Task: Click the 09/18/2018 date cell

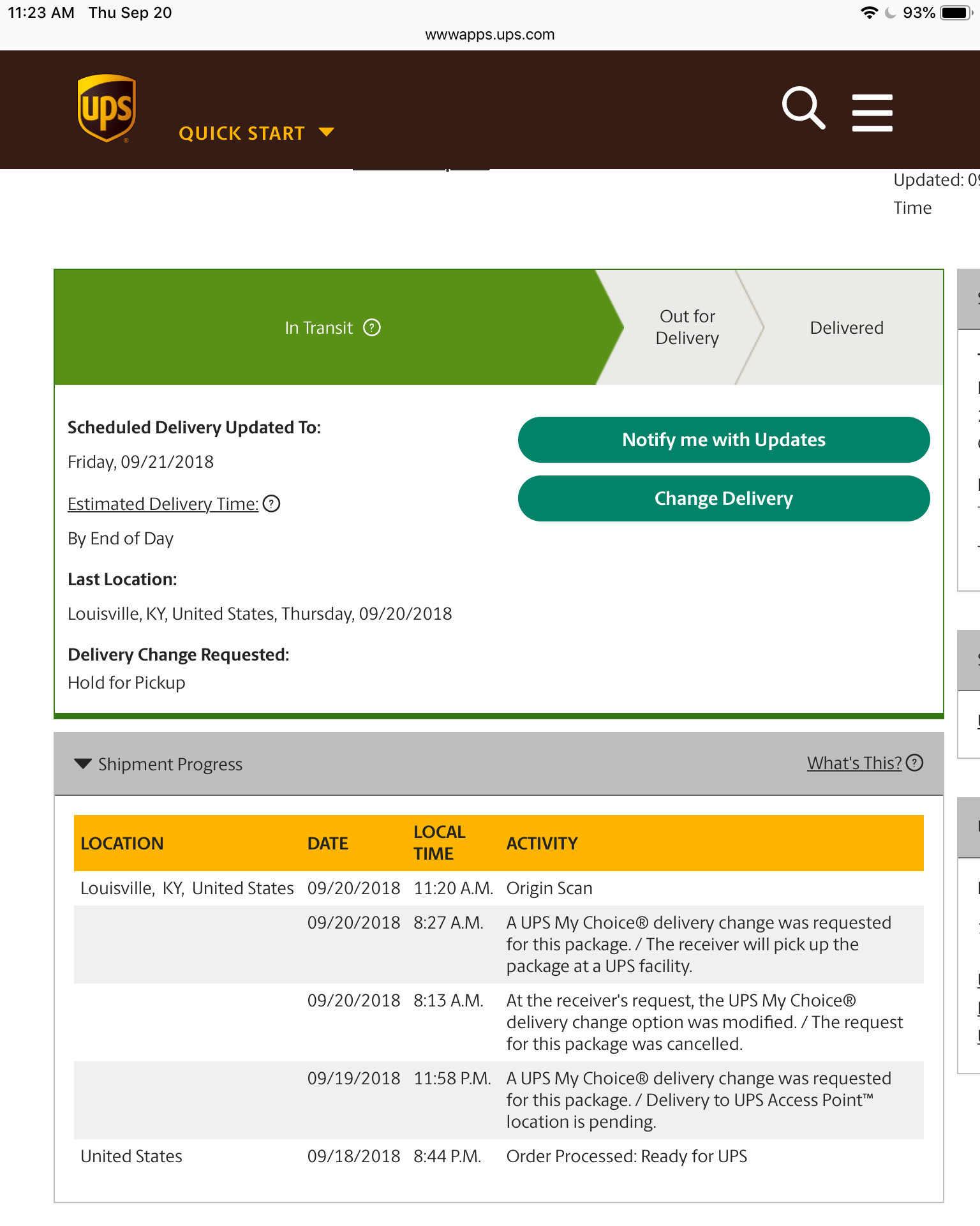Action: (x=354, y=1156)
